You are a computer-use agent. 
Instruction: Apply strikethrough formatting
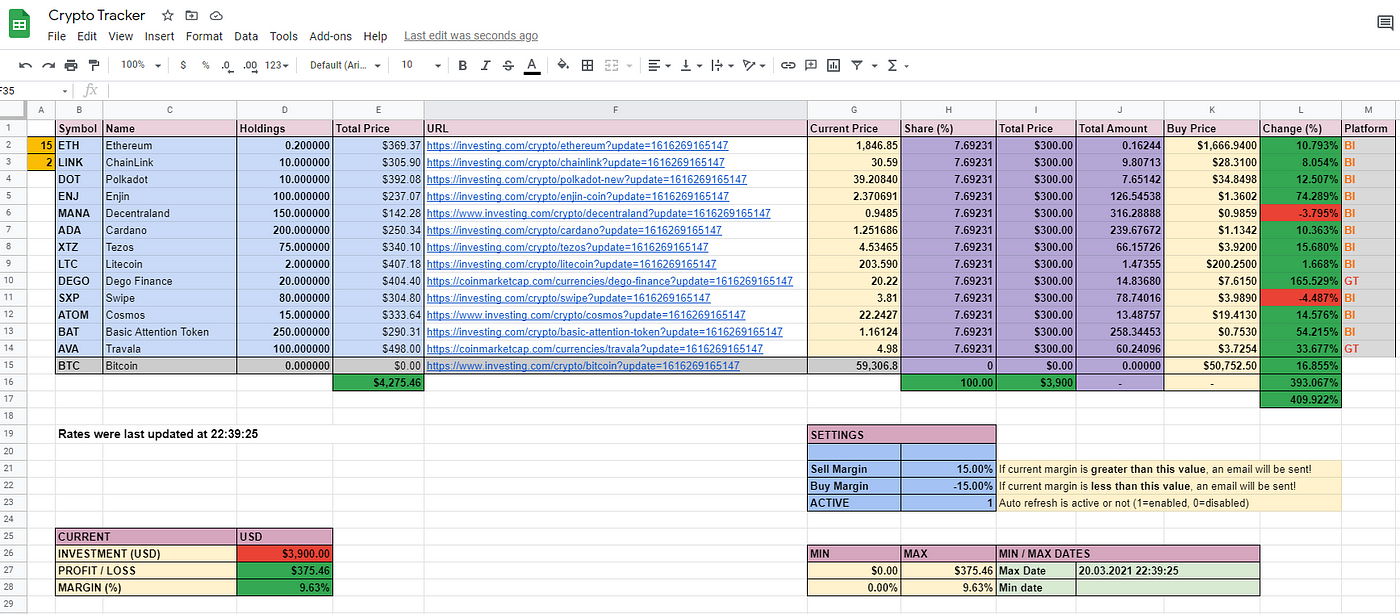(x=508, y=65)
